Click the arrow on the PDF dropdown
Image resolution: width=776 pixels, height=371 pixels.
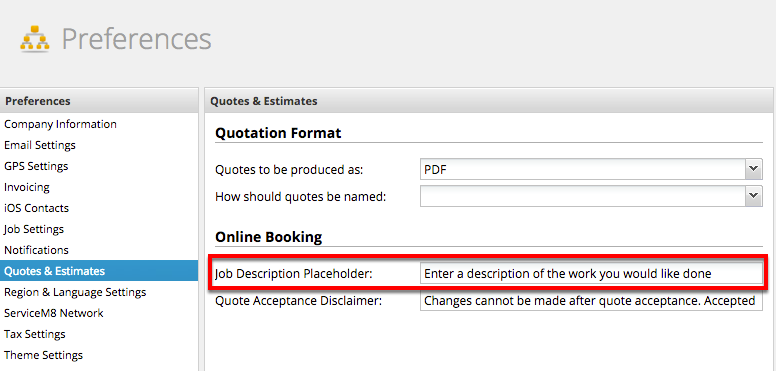(x=753, y=170)
